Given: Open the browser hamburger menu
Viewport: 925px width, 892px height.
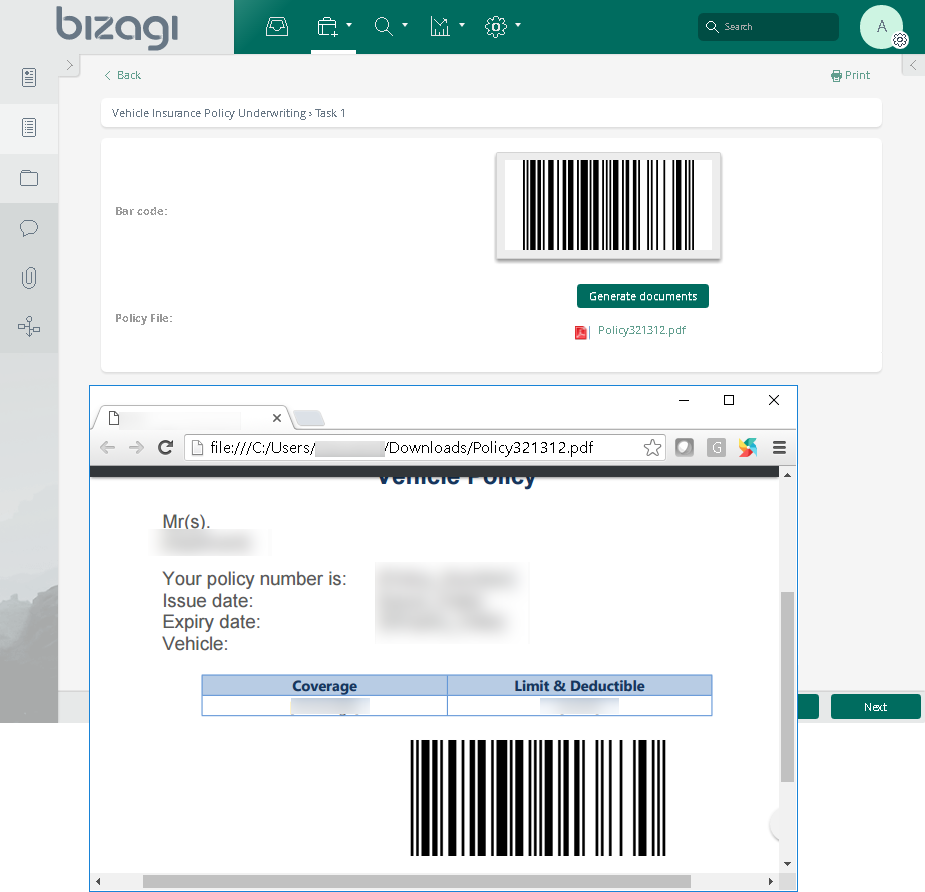Looking at the screenshot, I should pos(779,447).
